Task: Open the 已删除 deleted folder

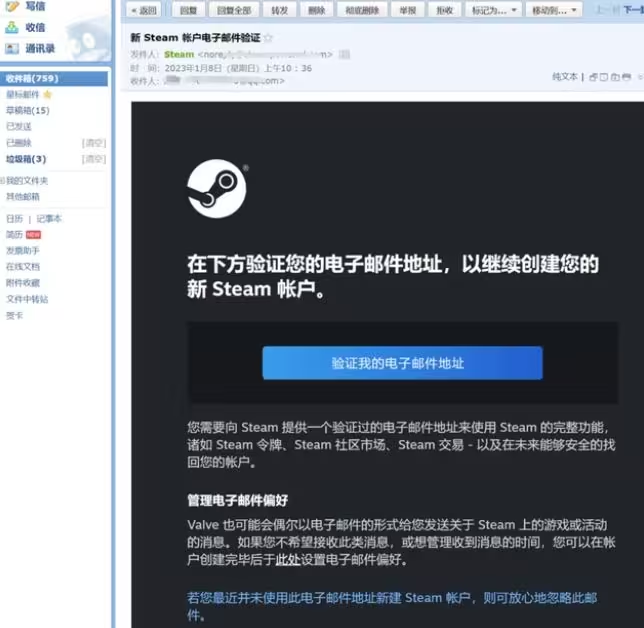Action: [18, 143]
